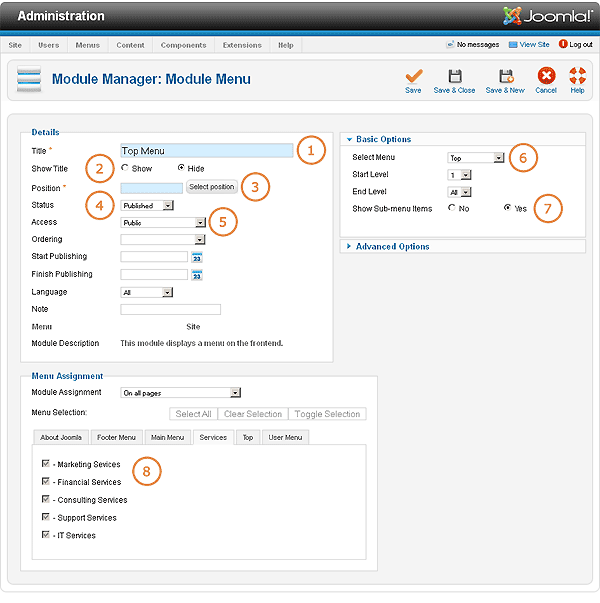The image size is (600, 603).
Task: Click the red Cancel icon
Action: click(x=546, y=75)
